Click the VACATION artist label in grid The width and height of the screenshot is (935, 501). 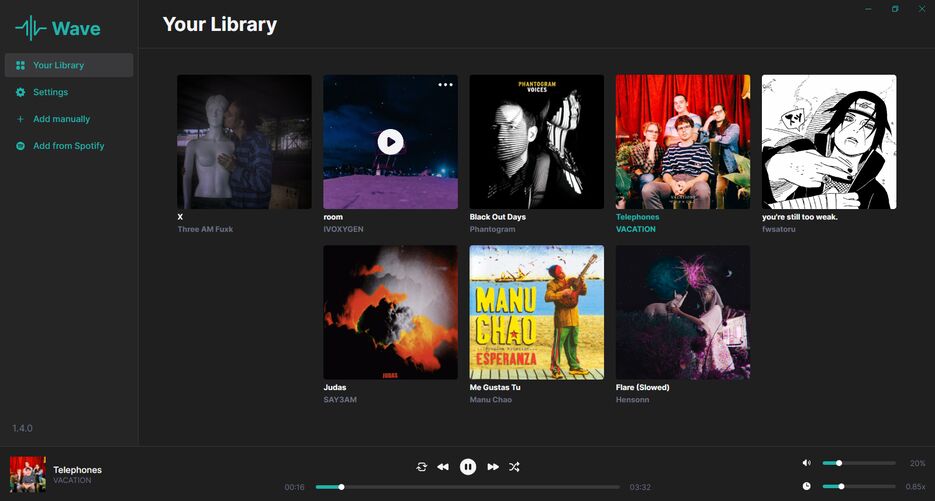point(636,229)
